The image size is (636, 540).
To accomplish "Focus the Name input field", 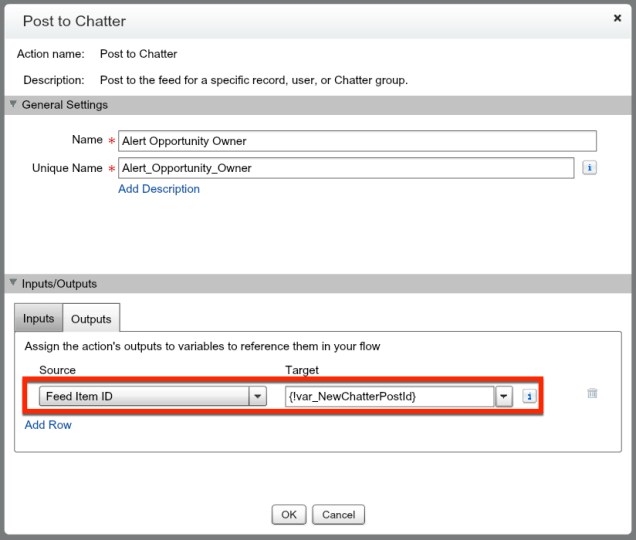I will pos(357,141).
